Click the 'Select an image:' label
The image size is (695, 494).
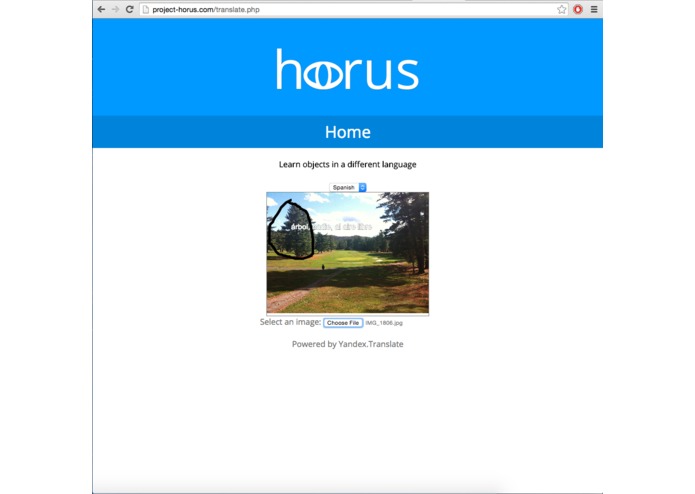coord(290,322)
